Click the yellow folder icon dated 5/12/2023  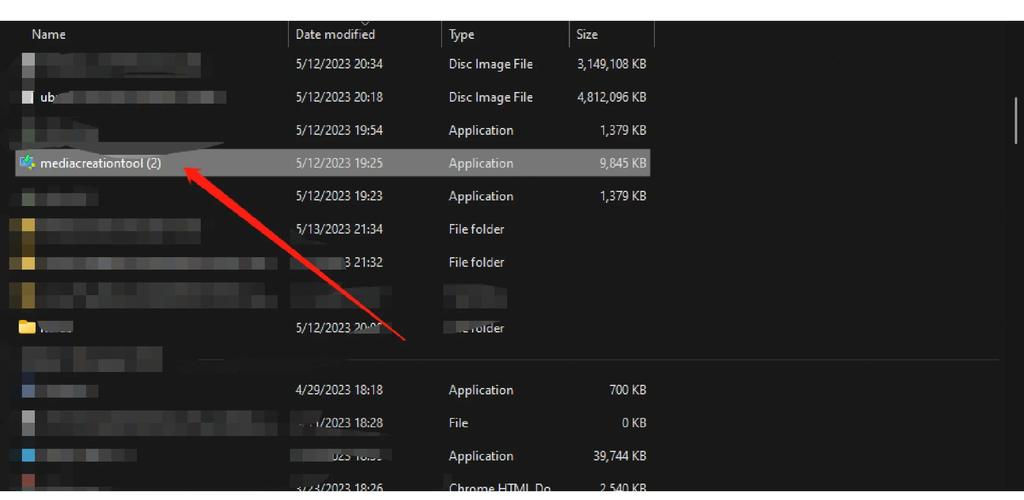point(27,327)
